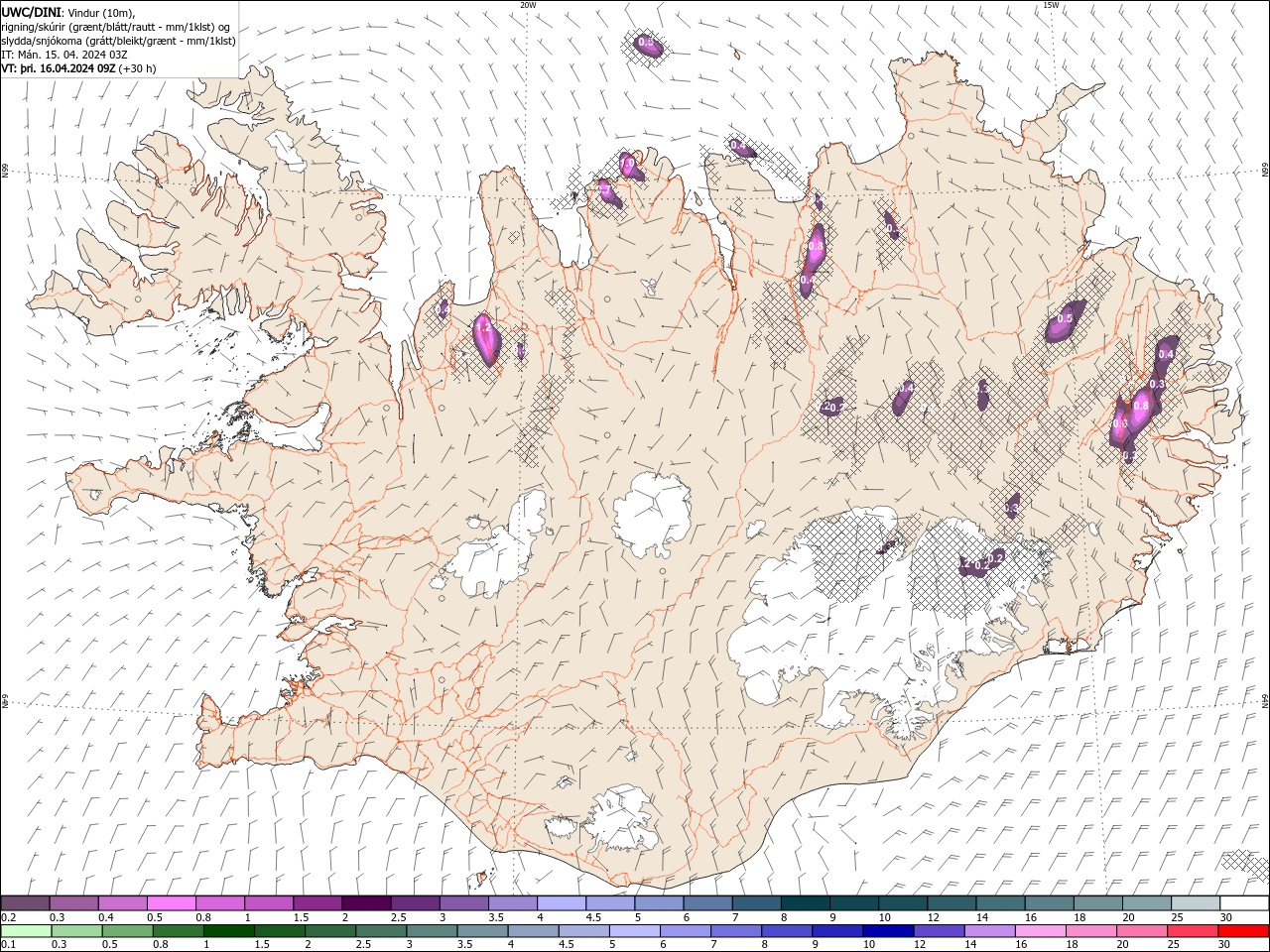Click the dark teal swatch labeled 8
1270x952 pixels.
coord(805,903)
